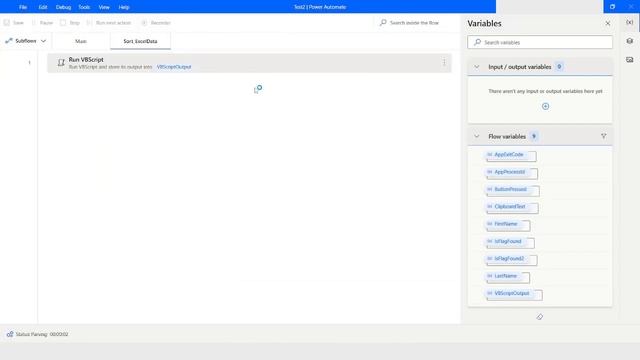Start the Recorder
This screenshot has width=640, height=360.
(x=156, y=23)
